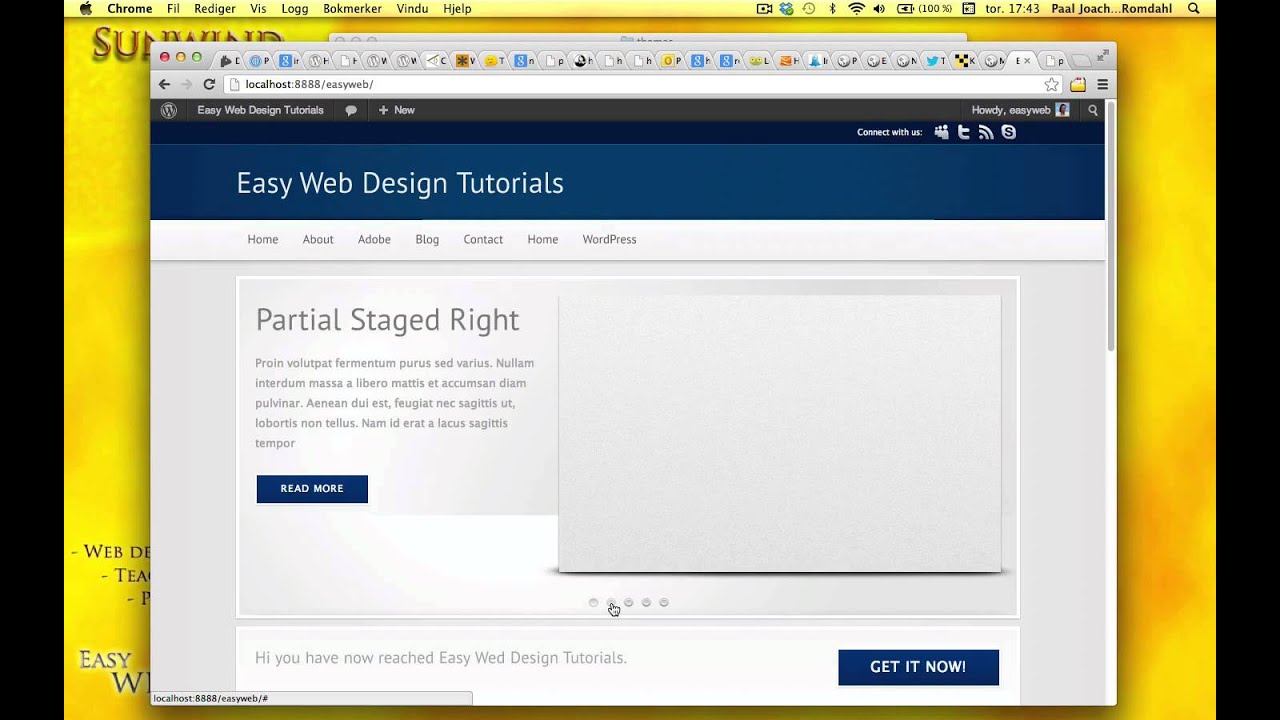Switch to the orange asterisk tab

[x=465, y=60]
